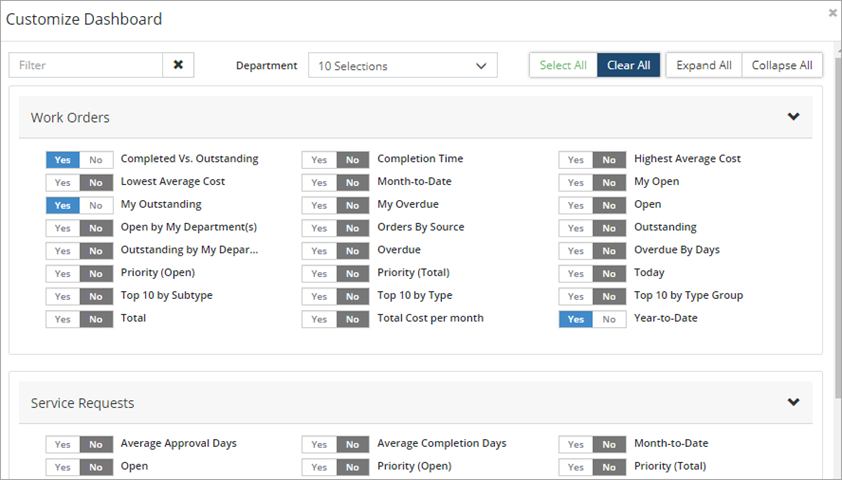Click the Expand All button

[704, 65]
